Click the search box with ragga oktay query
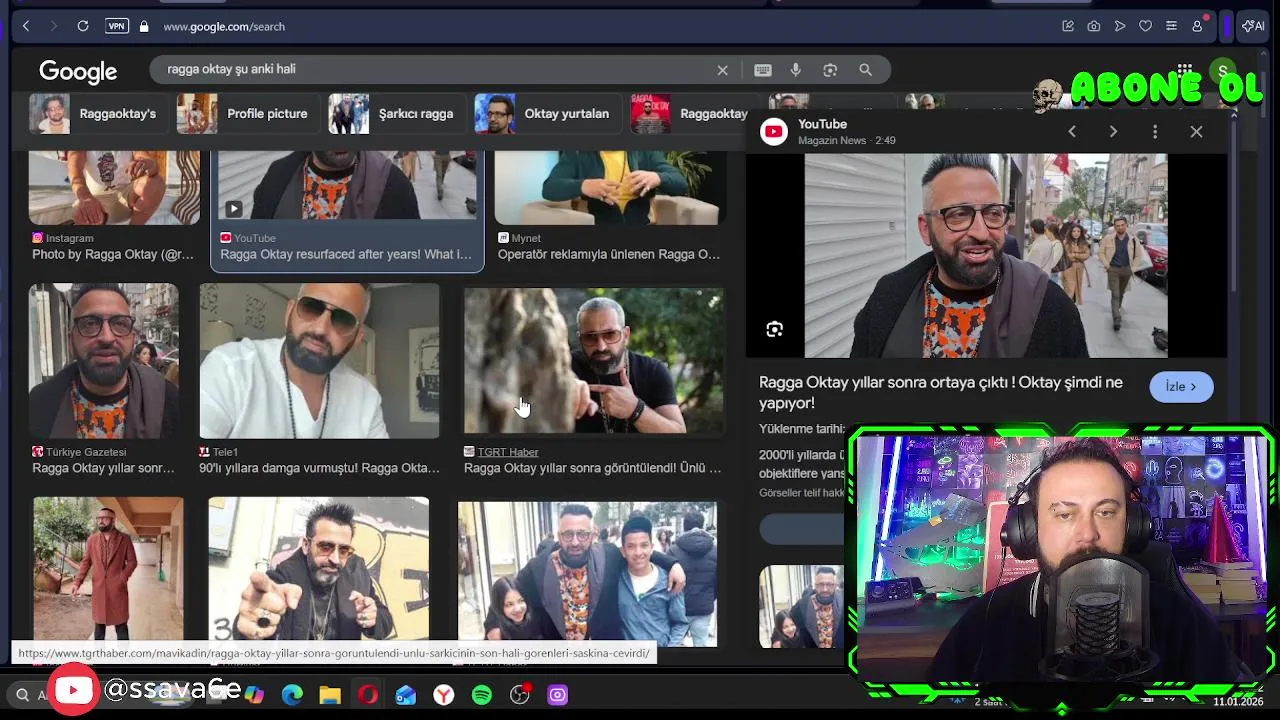Viewport: 1280px width, 720px height. point(430,69)
